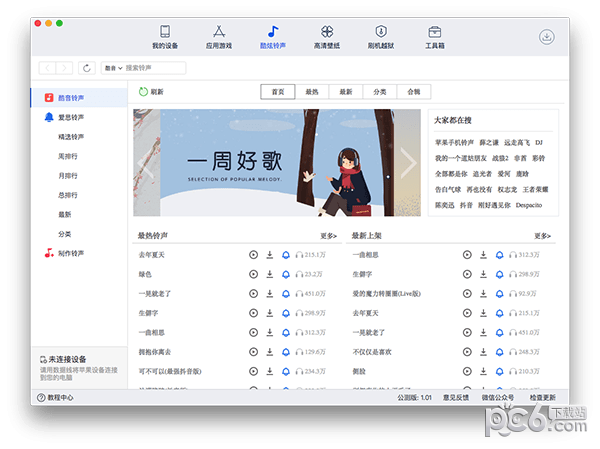Download 可不可以(最强抖音版) ringtone

(270, 371)
